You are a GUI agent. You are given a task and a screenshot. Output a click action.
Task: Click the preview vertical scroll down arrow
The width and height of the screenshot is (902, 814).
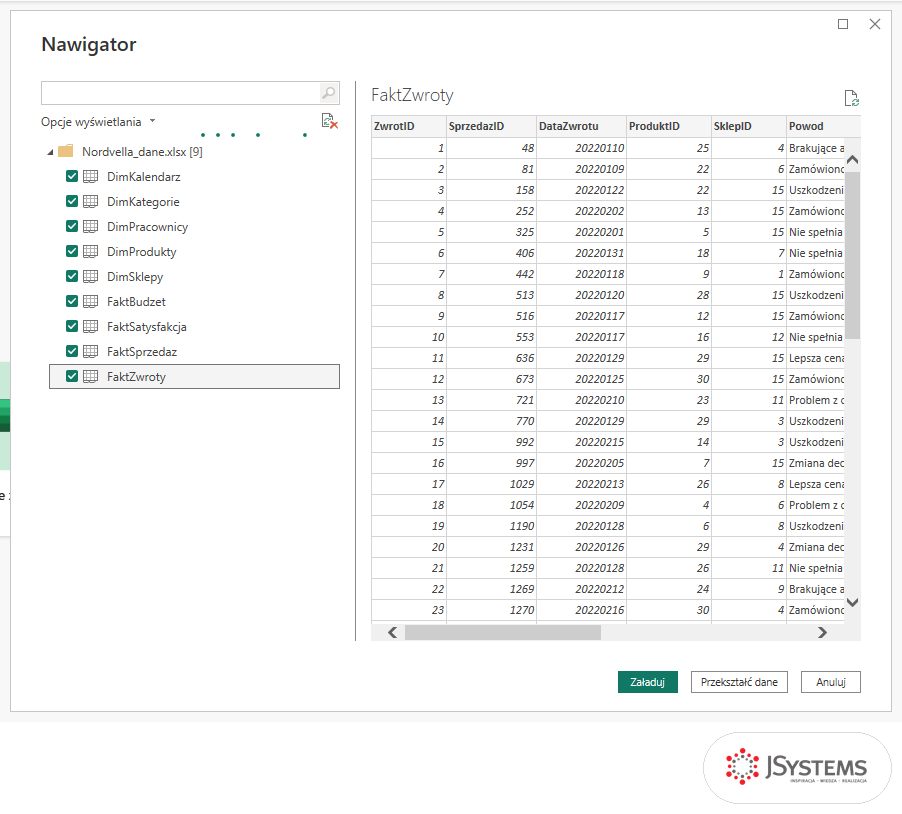click(x=853, y=602)
